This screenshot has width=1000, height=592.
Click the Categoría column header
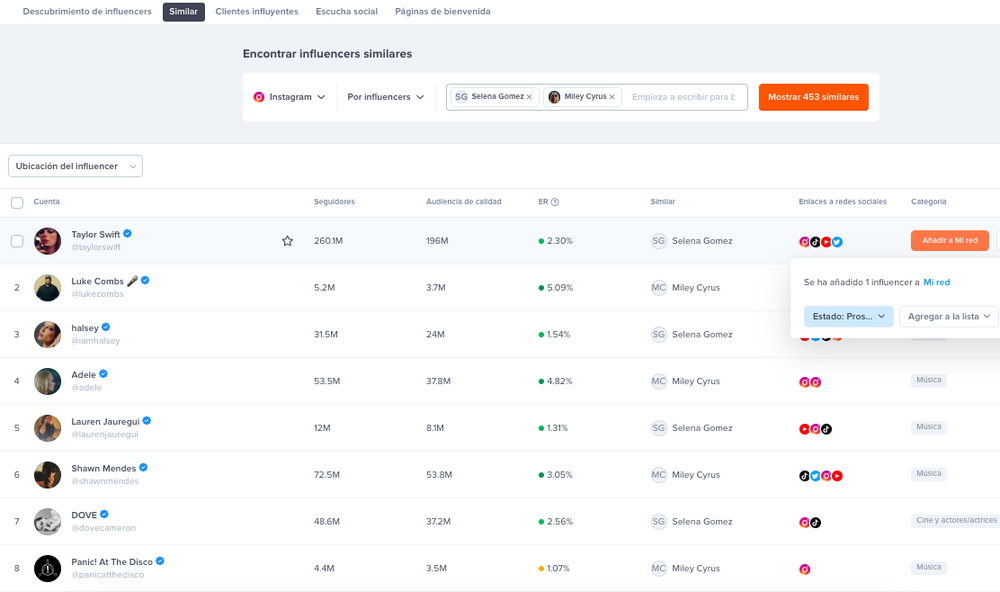(929, 202)
